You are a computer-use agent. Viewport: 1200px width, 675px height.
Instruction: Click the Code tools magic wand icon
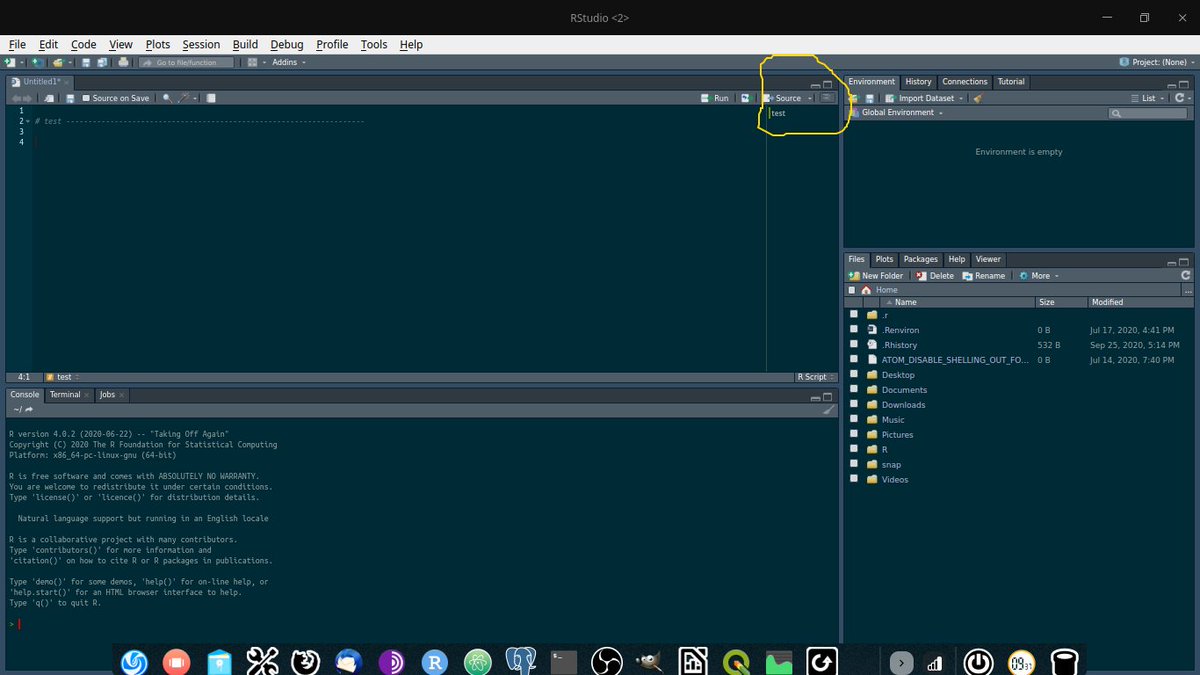point(183,98)
